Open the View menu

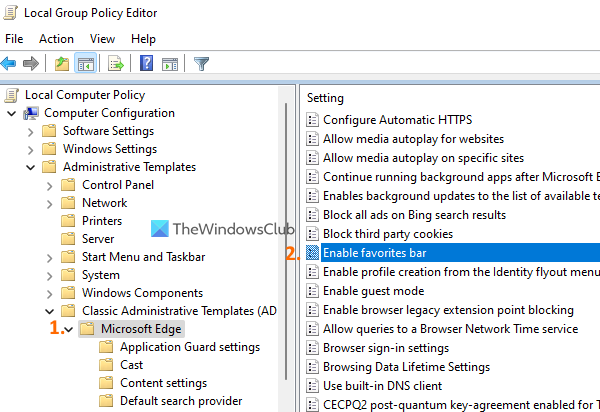(102, 39)
